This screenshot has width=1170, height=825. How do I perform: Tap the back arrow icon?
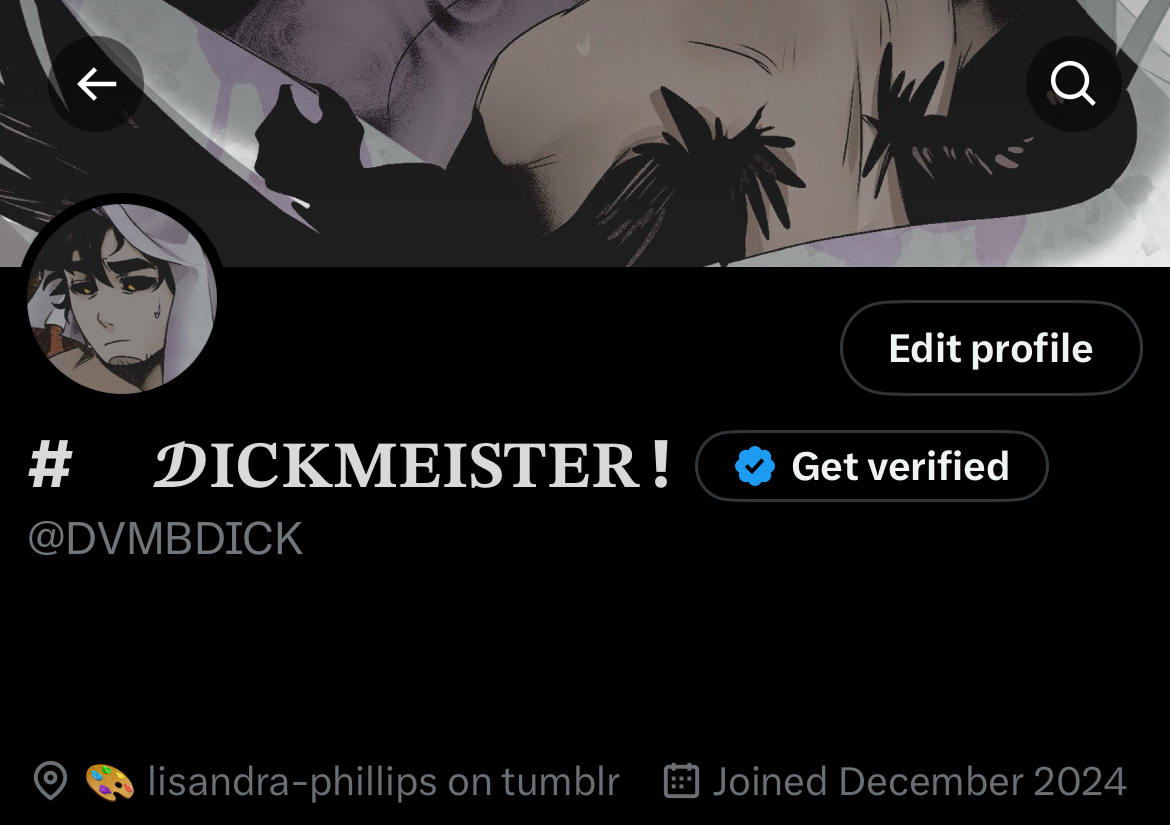click(x=96, y=84)
